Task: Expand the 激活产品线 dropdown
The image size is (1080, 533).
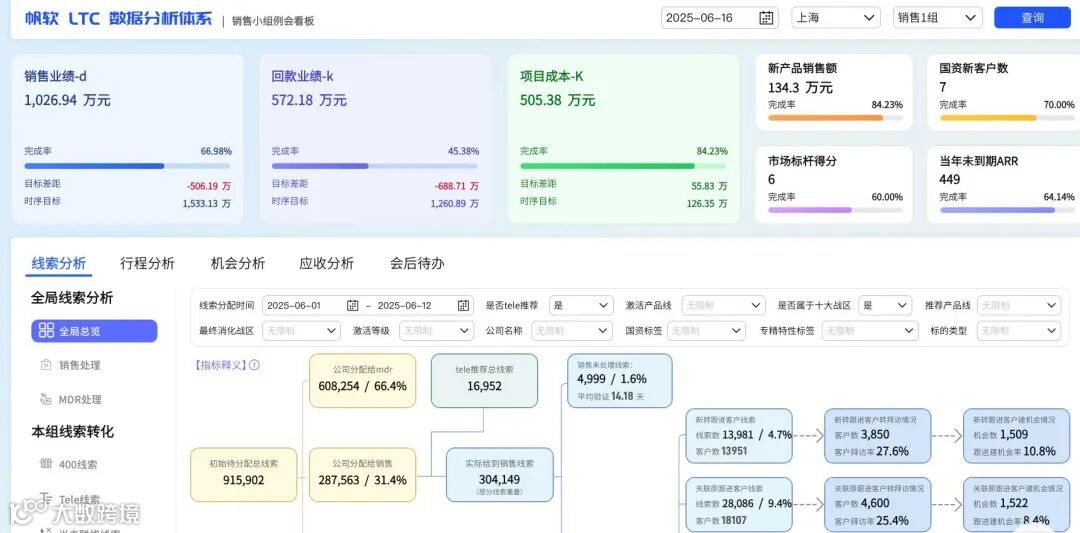Action: [x=723, y=305]
